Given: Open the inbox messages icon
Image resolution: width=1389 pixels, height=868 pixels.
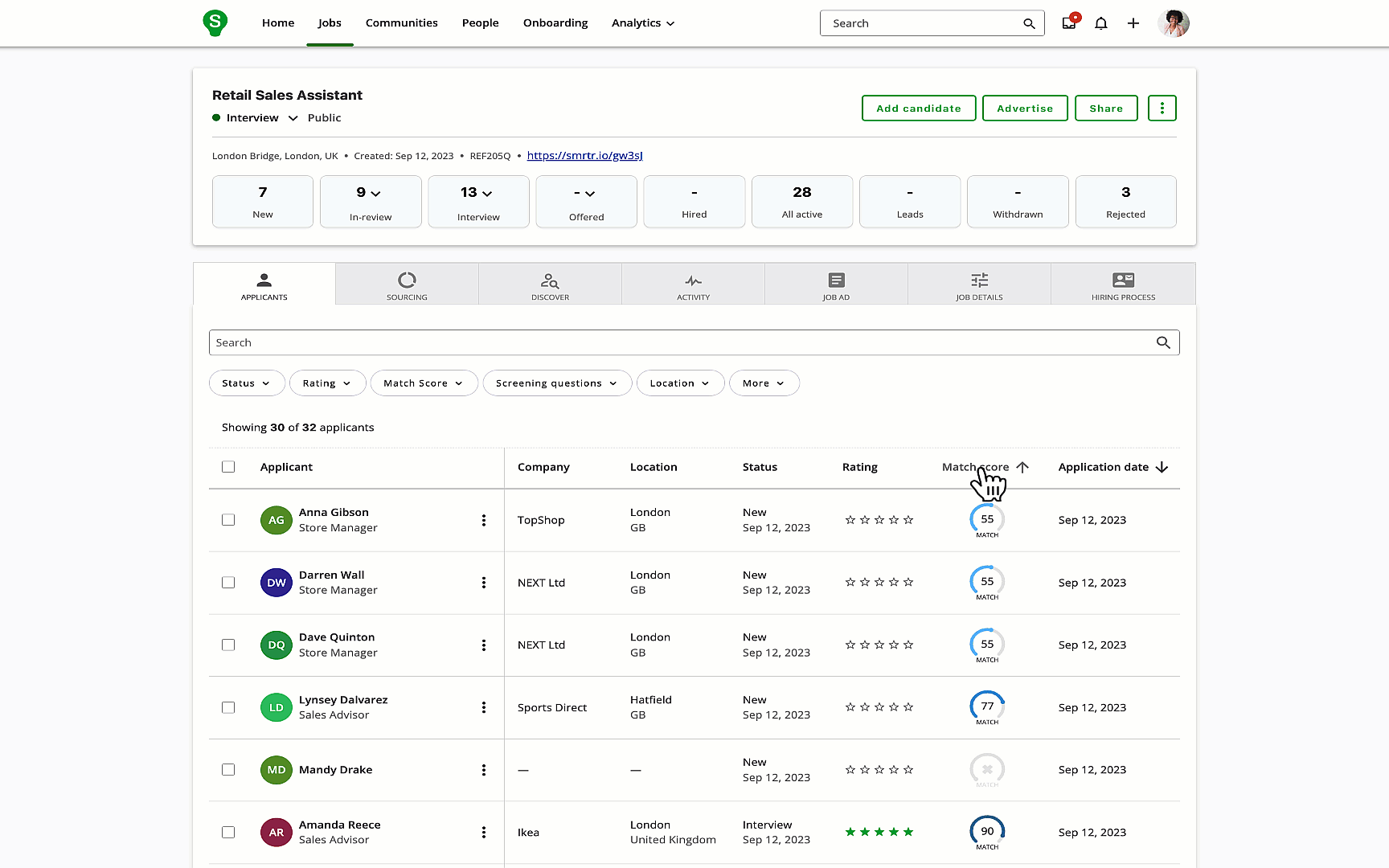Looking at the screenshot, I should tap(1069, 23).
